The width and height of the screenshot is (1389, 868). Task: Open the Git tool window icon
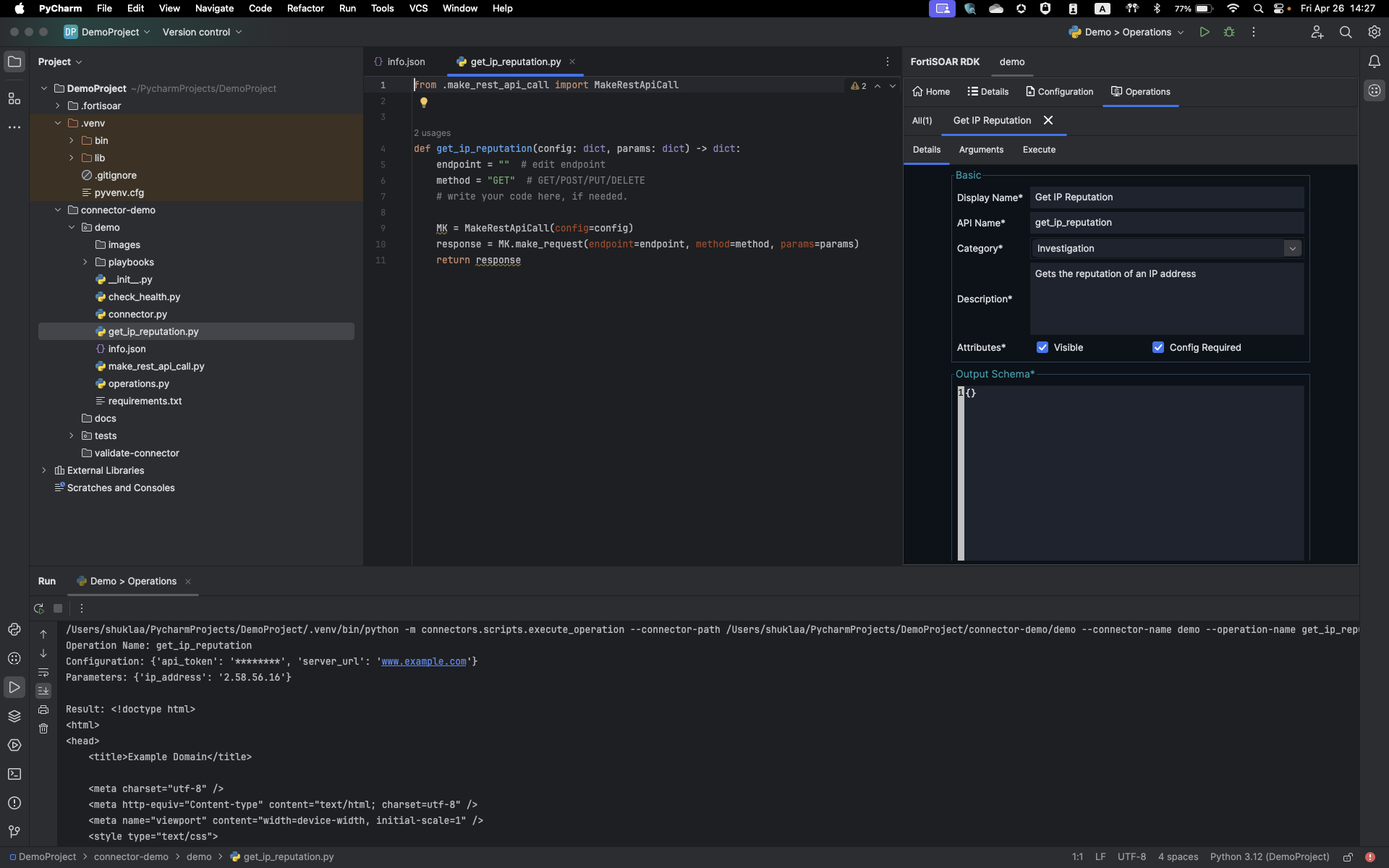click(14, 832)
